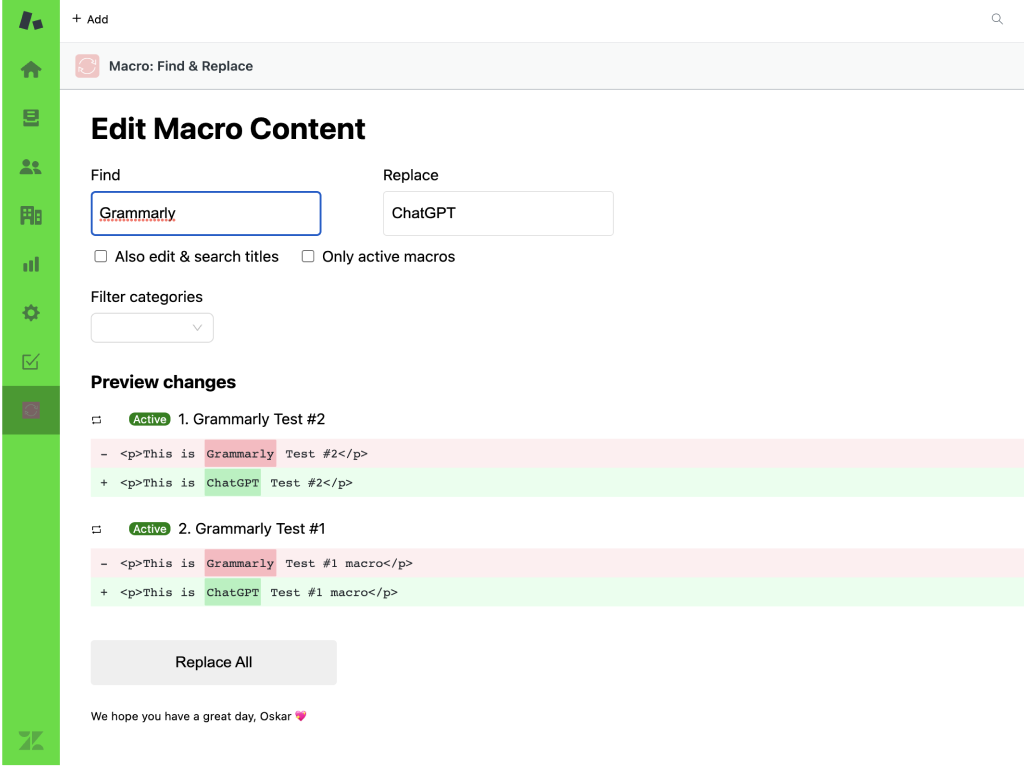
Task: Check the Only active macros box
Action: (x=308, y=257)
